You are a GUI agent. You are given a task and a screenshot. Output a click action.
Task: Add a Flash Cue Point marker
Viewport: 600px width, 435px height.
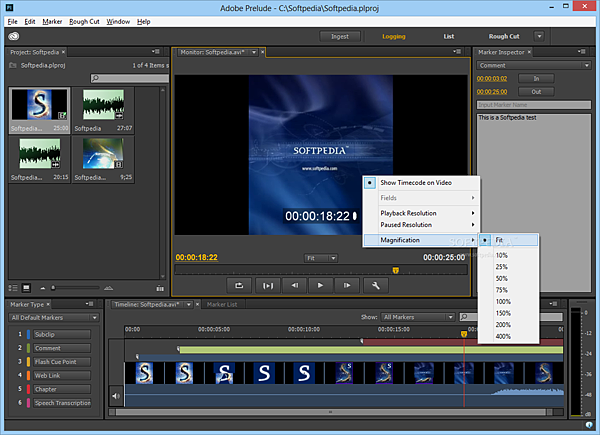pos(62,362)
